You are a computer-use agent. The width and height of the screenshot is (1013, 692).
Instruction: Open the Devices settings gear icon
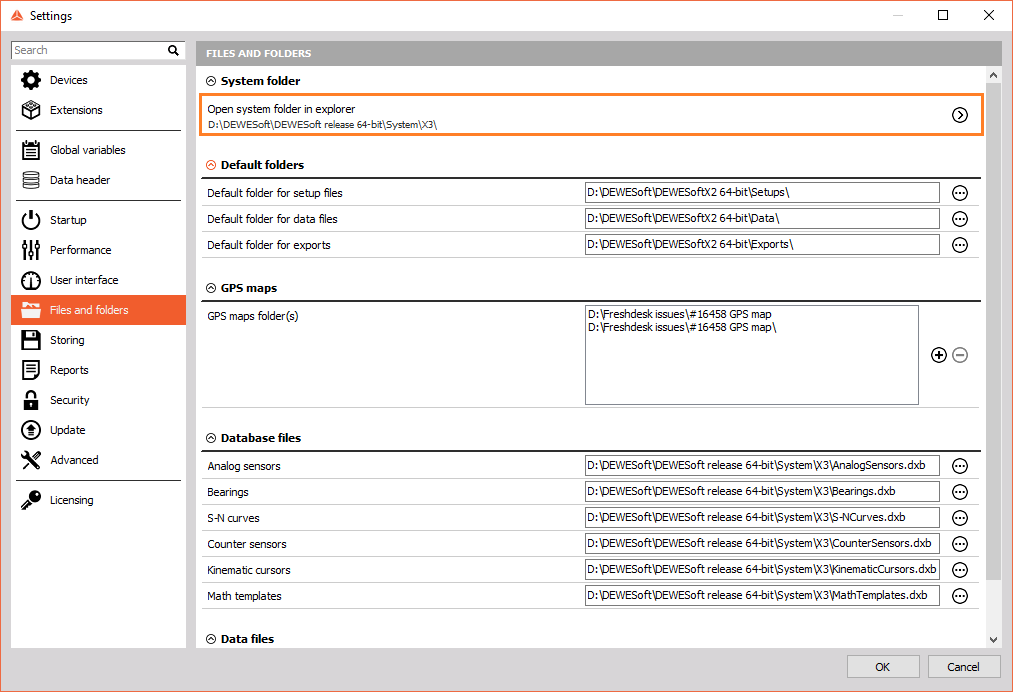(x=31, y=80)
